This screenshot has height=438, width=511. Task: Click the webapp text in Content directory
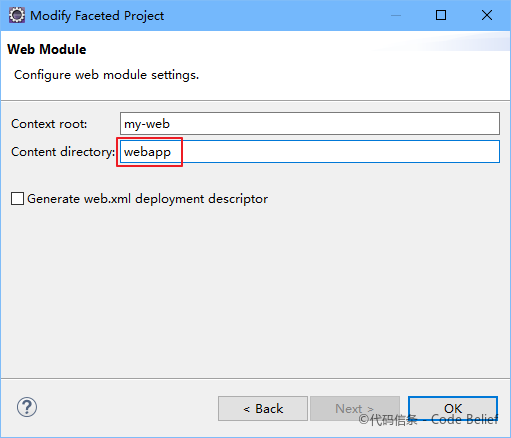(x=147, y=152)
